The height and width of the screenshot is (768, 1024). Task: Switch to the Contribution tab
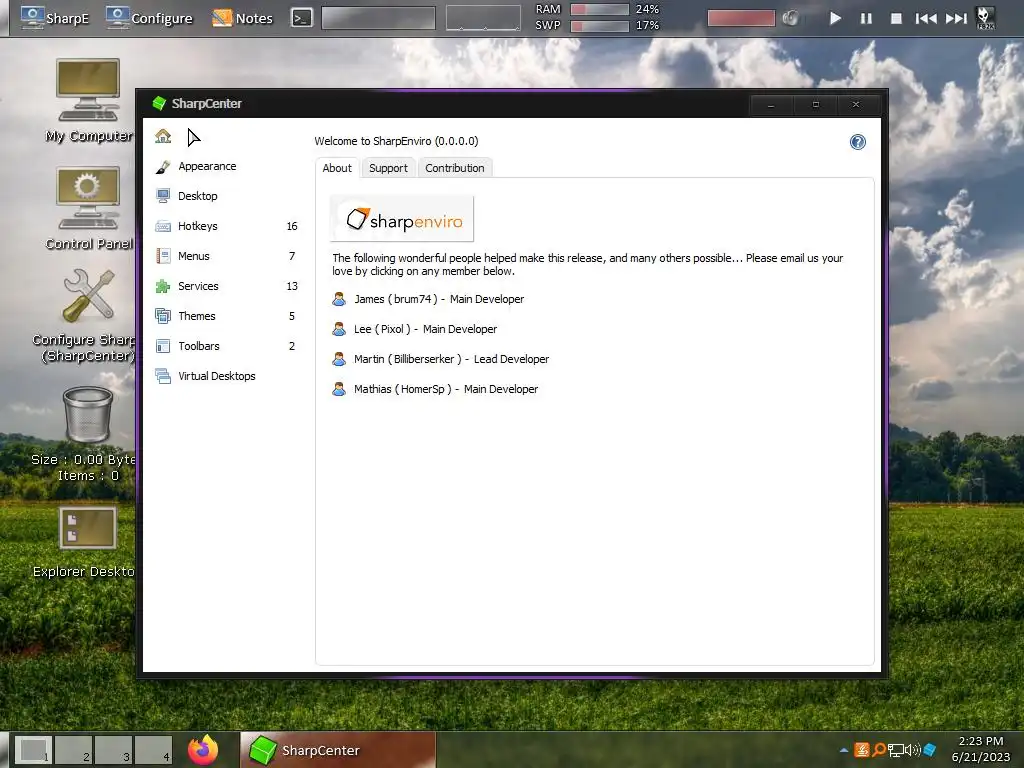tap(455, 168)
